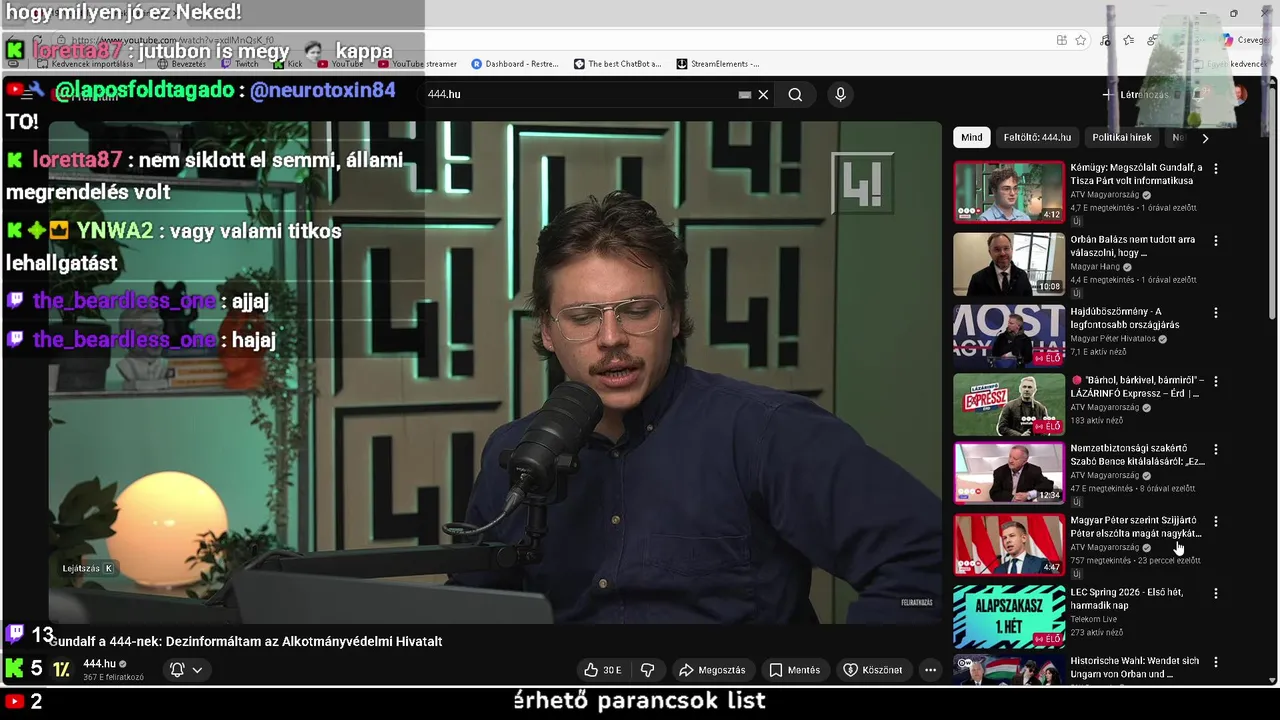
Task: Select the Politikai hírek filter chip
Action: [1122, 138]
